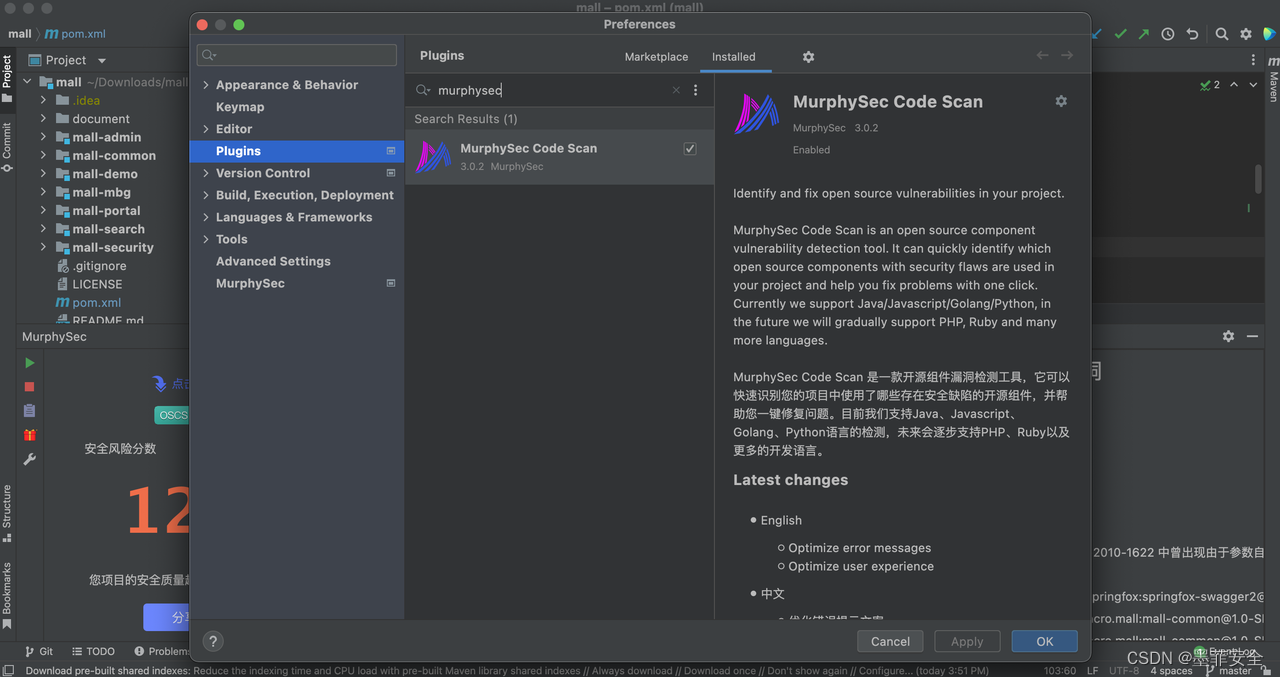Viewport: 1280px width, 677px height.
Task: Click the Show History clock icon in toolbar
Action: tap(1168, 34)
